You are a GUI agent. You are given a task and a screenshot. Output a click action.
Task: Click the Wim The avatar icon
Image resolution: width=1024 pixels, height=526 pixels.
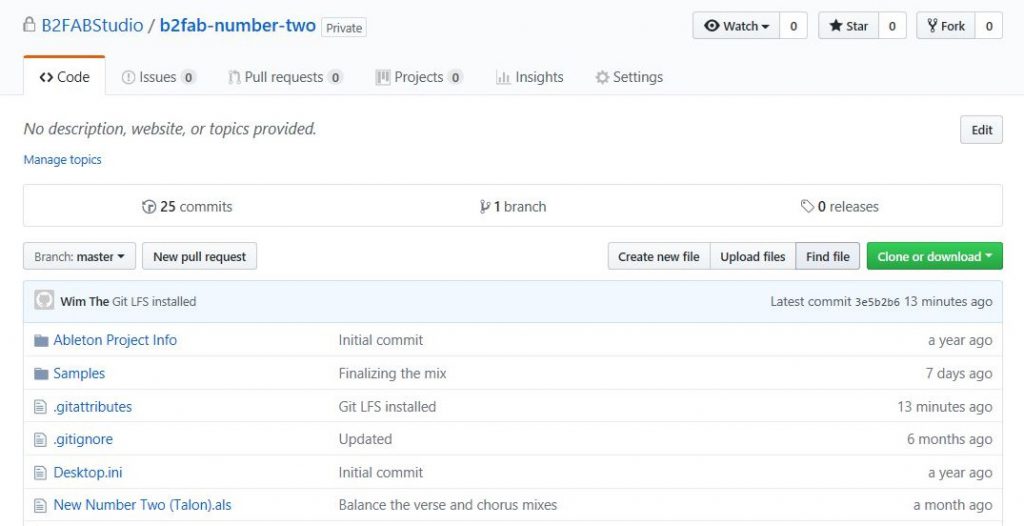pos(44,301)
